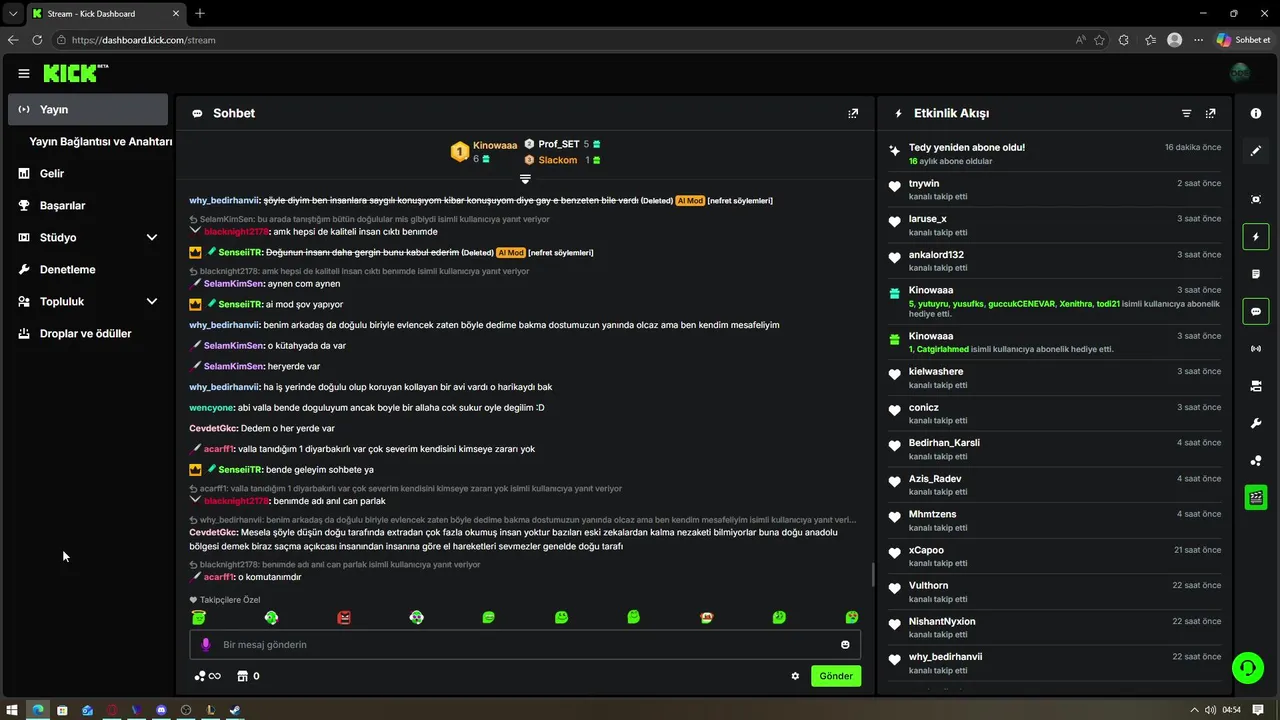1280x720 pixels.
Task: Focus the Bir mesaj gönderin input
Action: [525, 645]
